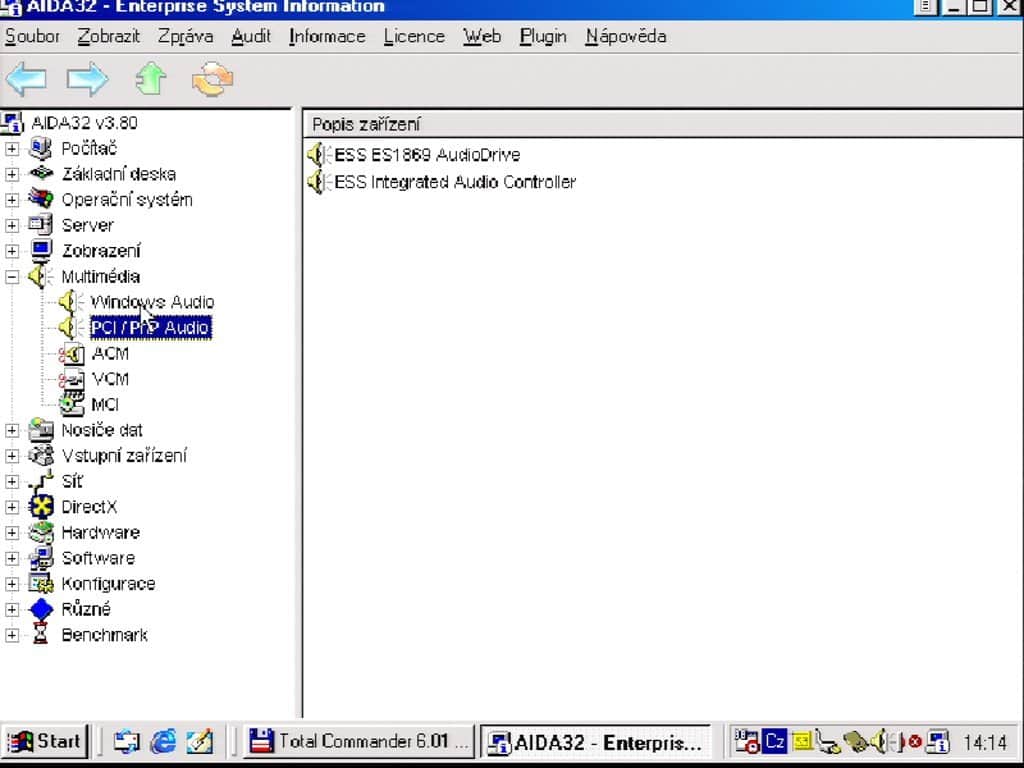Viewport: 1024px width, 768px height.
Task: Expand the Základní deska tree node
Action: (12, 174)
